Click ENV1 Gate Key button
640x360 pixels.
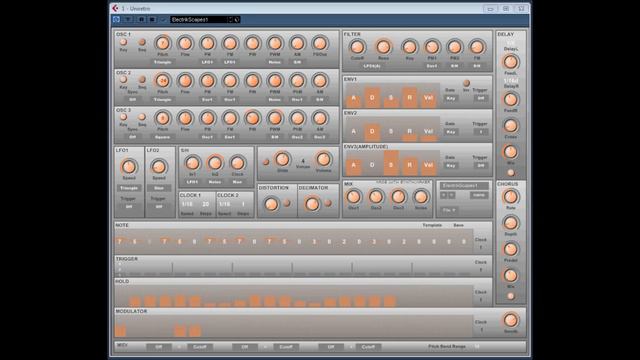451,98
